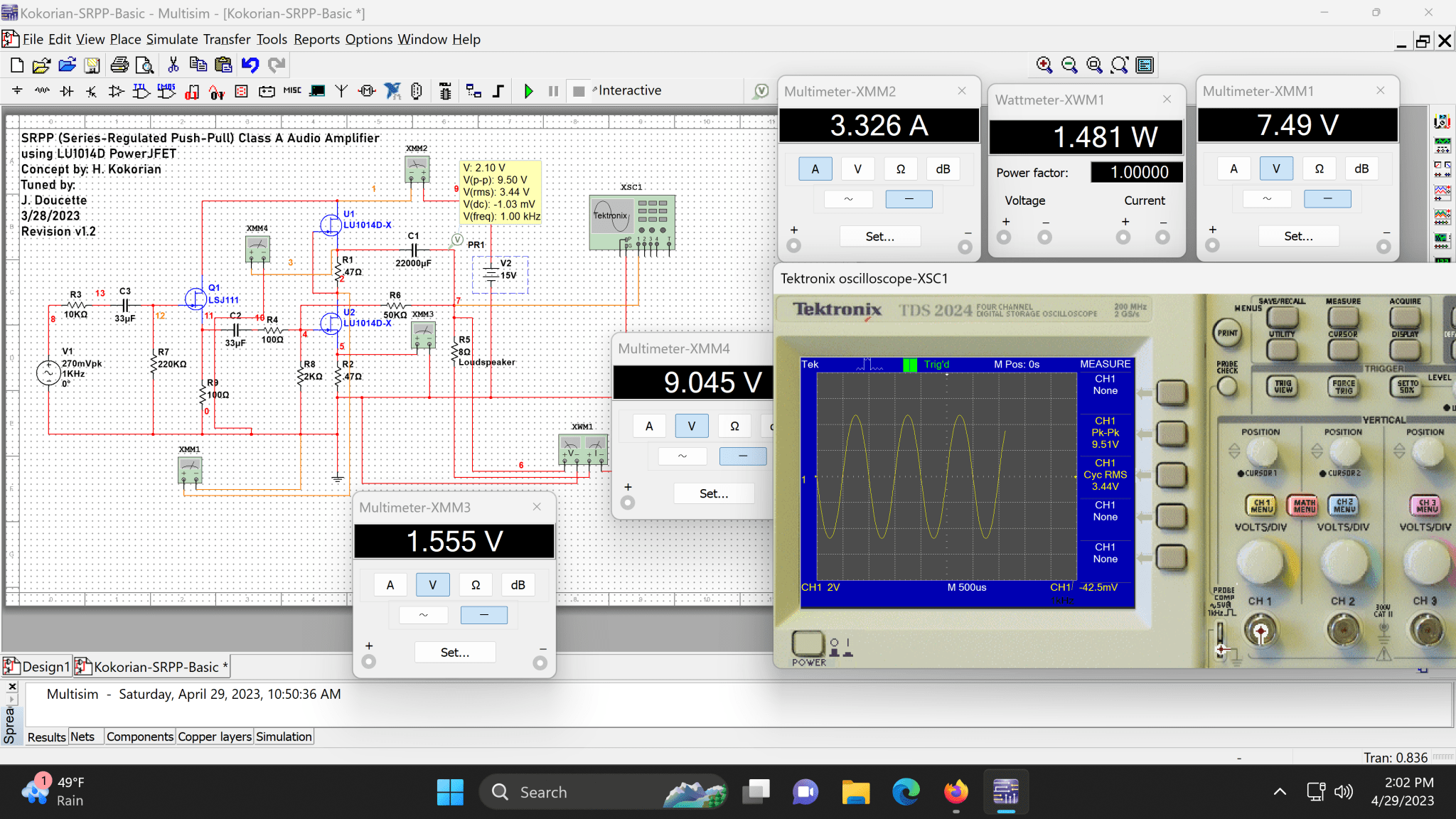Run the simulation
This screenshot has height=819, width=1456.
(528, 91)
